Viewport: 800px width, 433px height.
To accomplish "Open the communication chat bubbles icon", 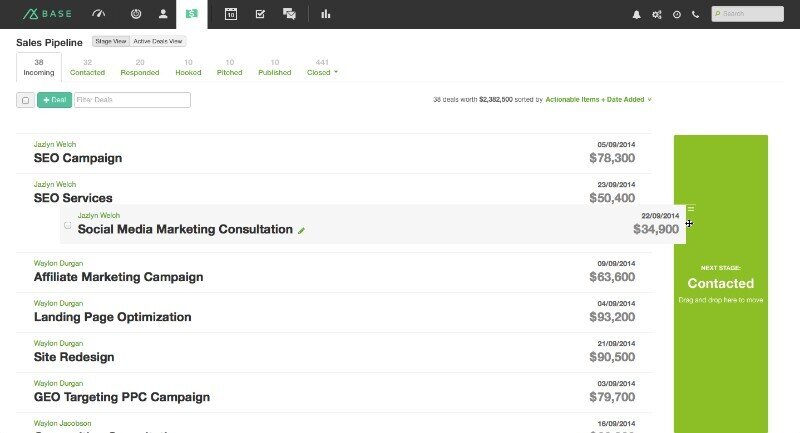I will click(289, 14).
